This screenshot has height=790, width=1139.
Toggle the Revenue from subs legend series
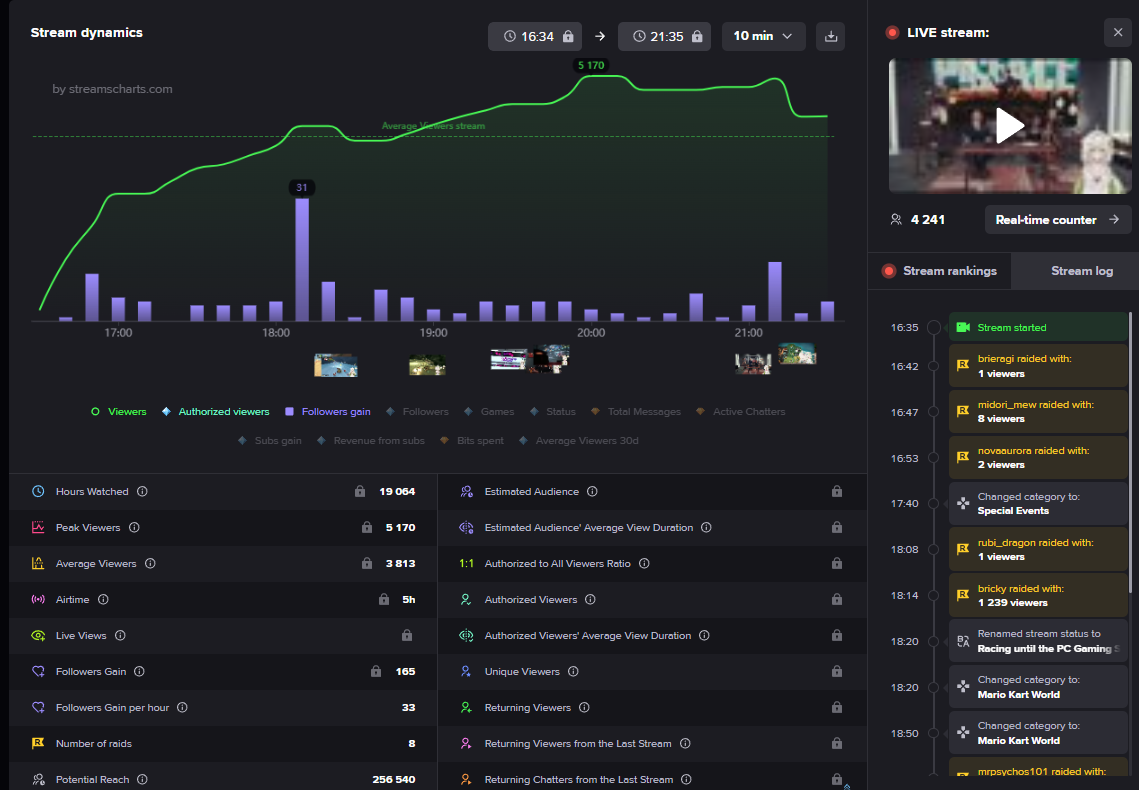[x=370, y=441]
